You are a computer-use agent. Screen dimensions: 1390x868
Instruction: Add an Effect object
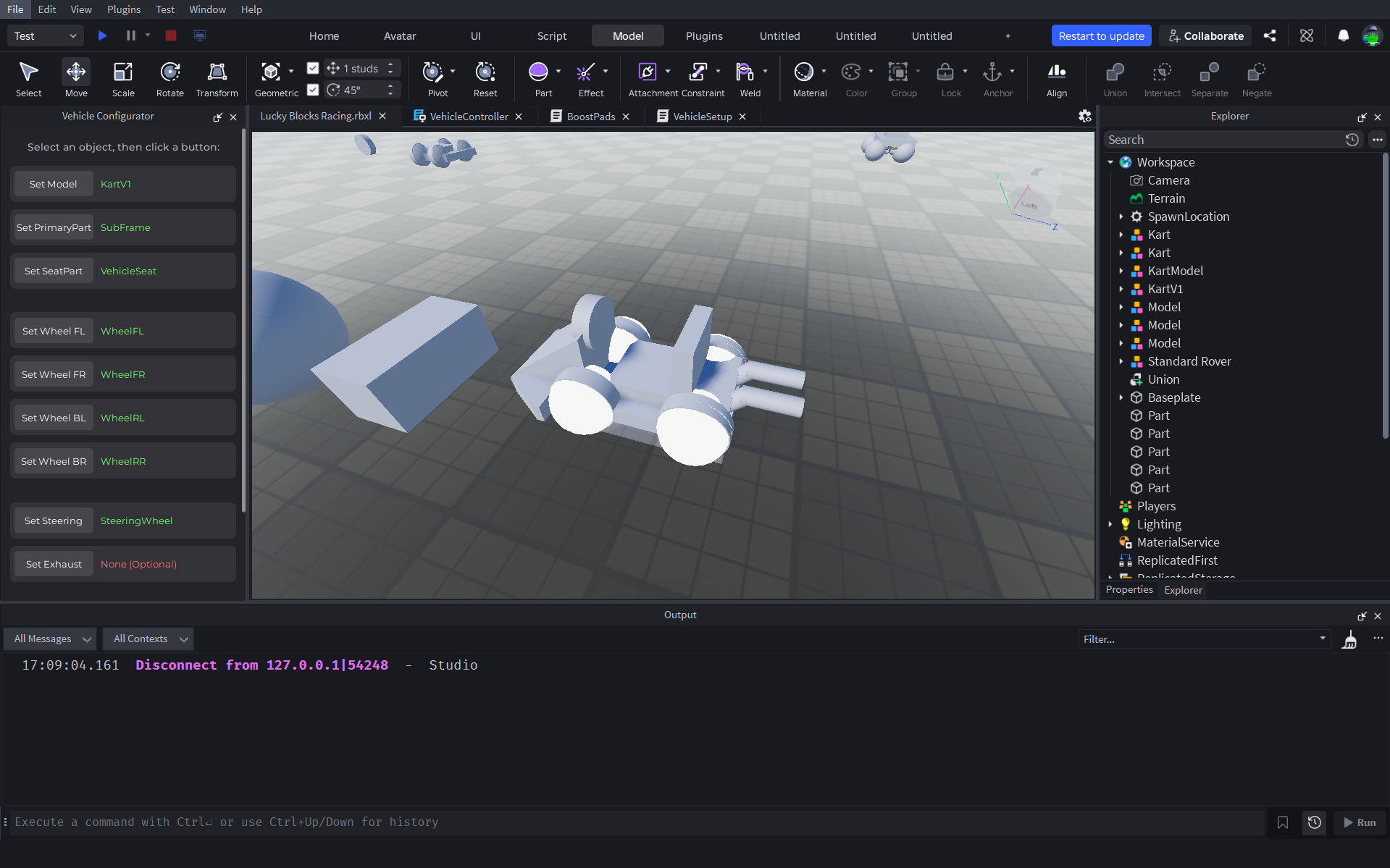pyautogui.click(x=585, y=72)
